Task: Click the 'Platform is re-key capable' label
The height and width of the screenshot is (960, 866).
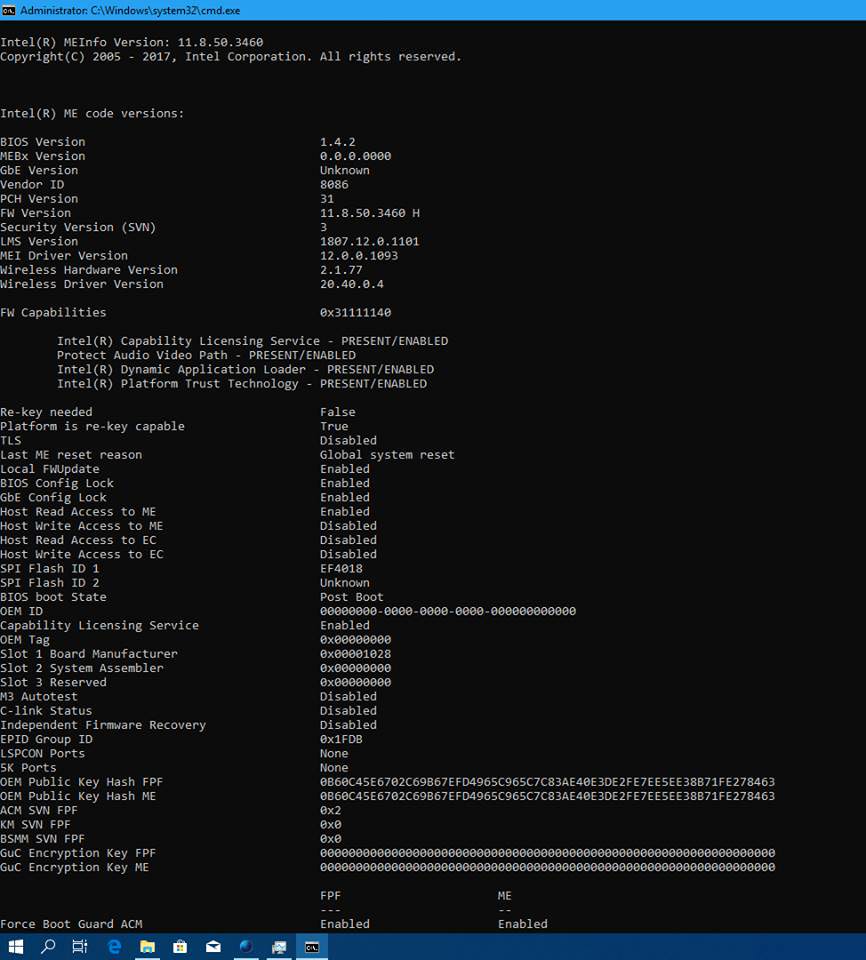Action: point(92,426)
